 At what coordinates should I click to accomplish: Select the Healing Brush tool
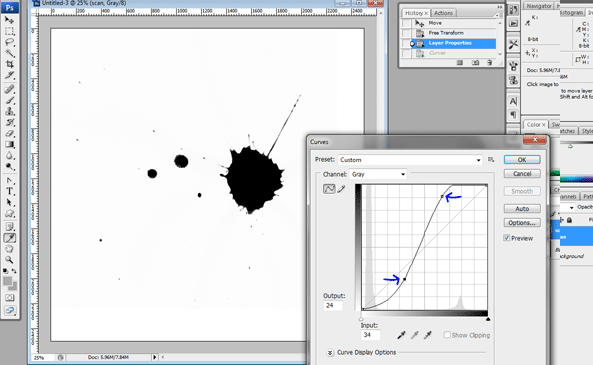point(9,89)
